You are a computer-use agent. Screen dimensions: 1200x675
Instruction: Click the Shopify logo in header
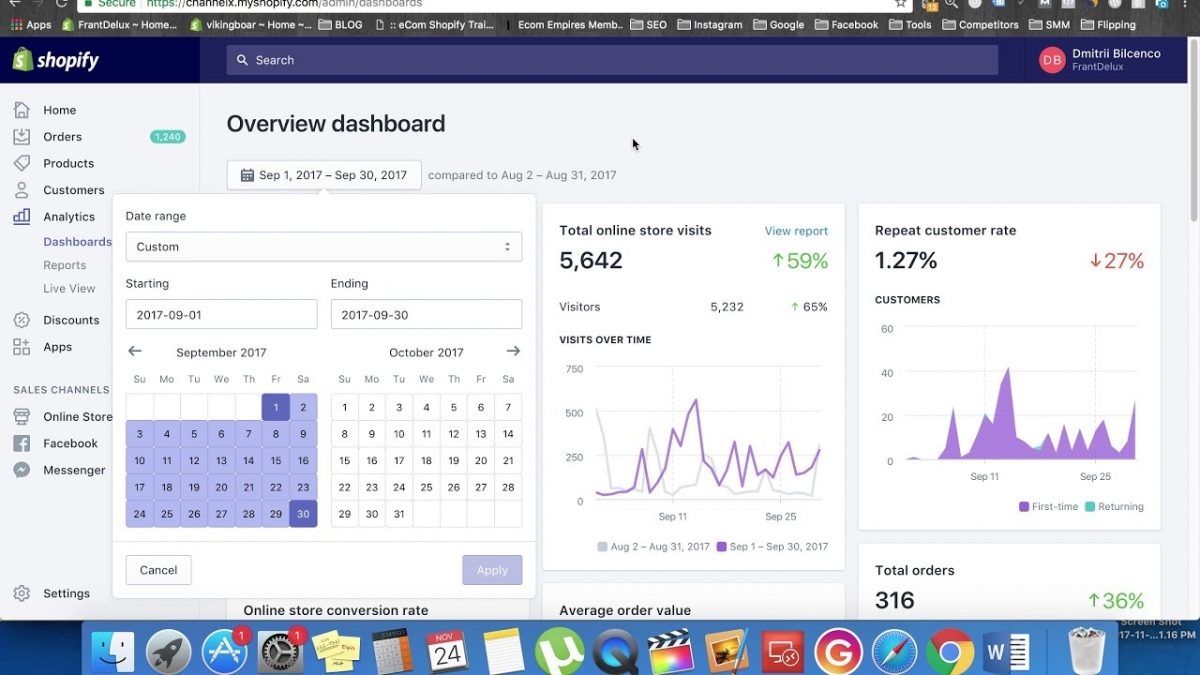click(56, 60)
